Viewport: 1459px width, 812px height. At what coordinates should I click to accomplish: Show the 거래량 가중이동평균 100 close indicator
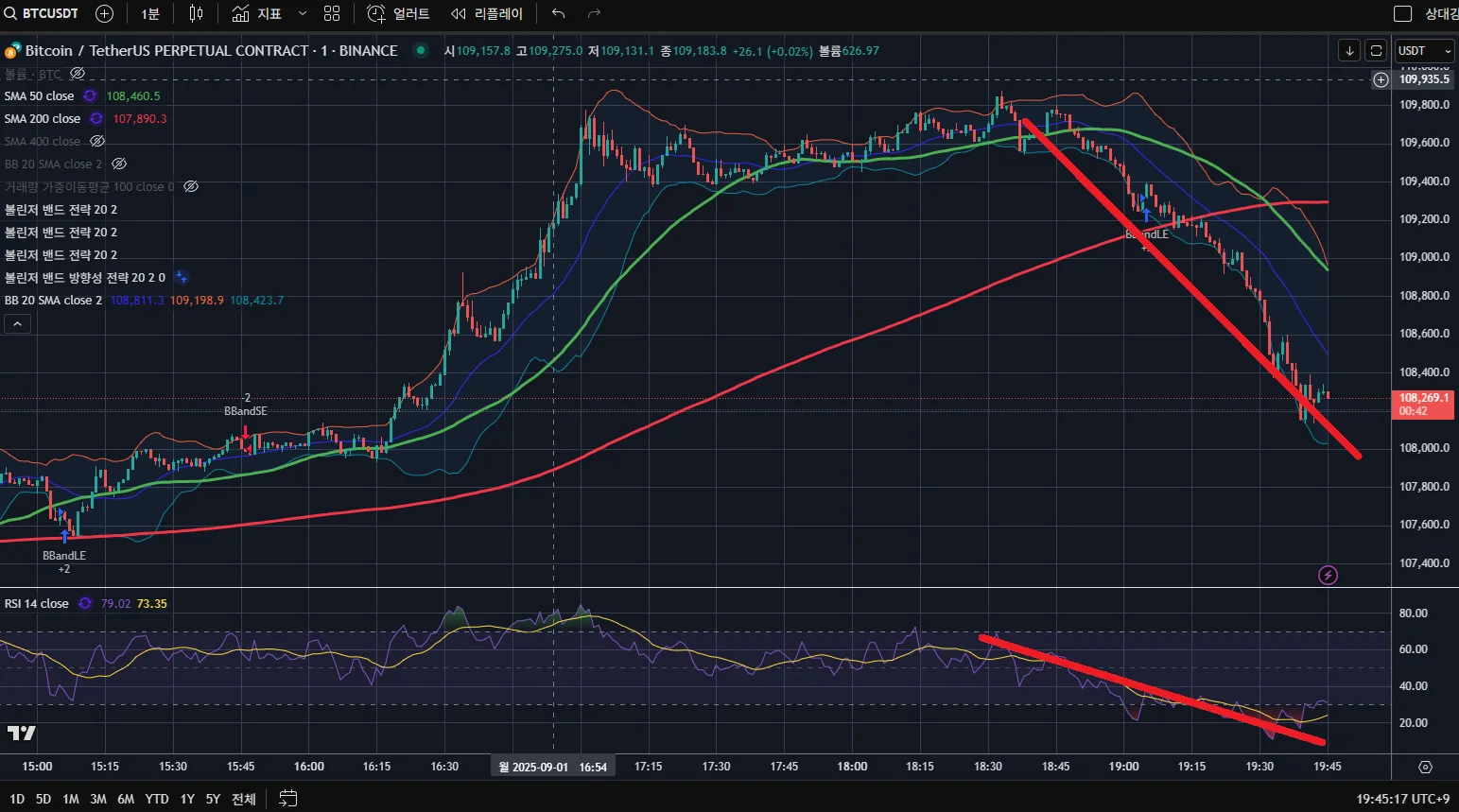190,186
